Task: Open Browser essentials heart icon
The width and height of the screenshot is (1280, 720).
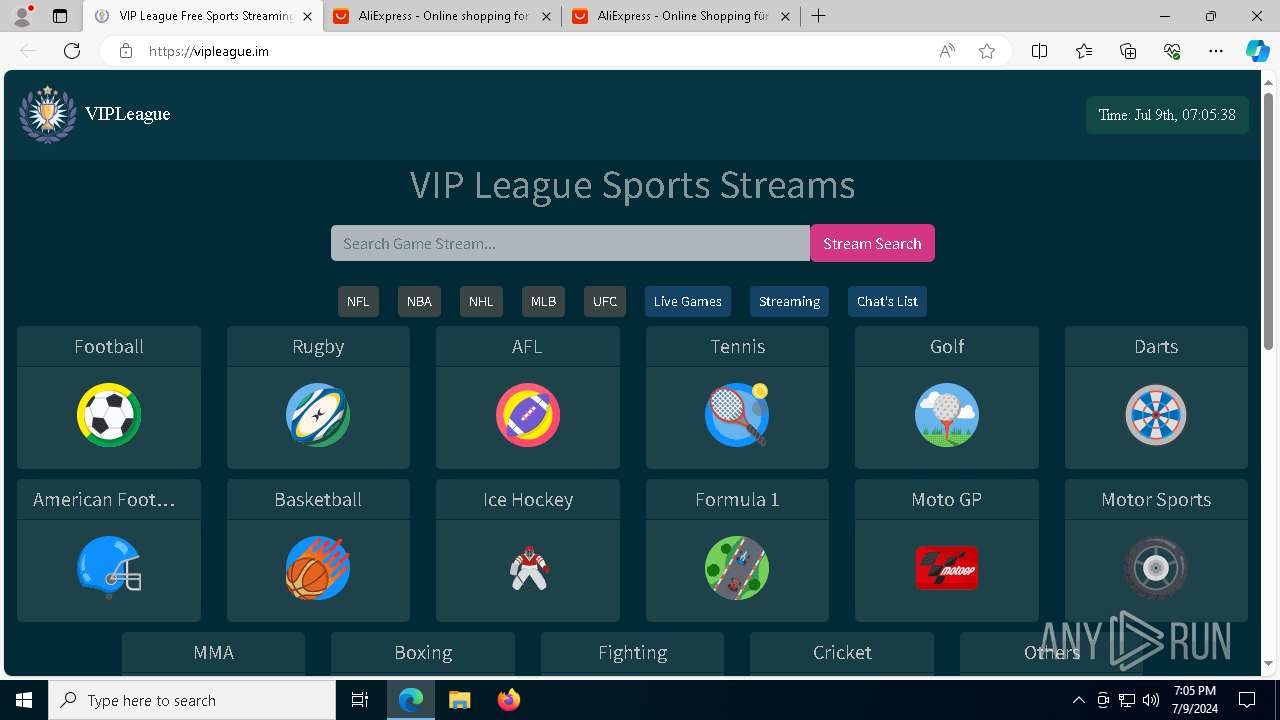Action: [1172, 51]
